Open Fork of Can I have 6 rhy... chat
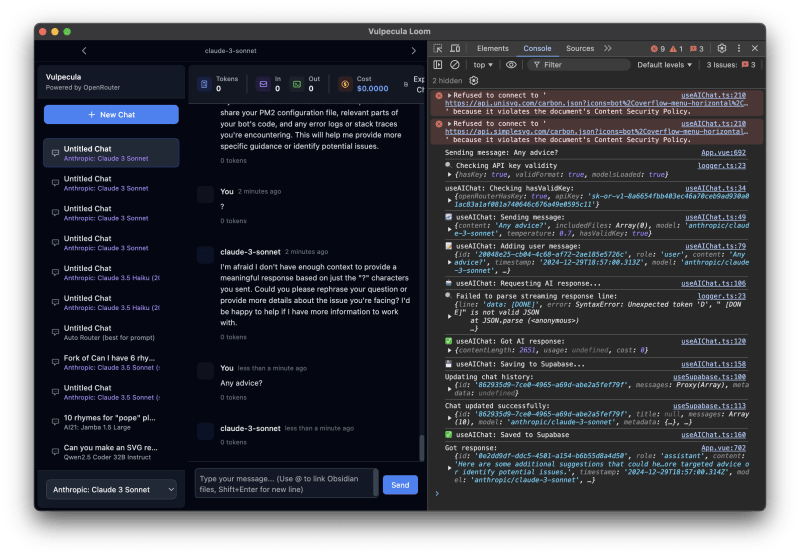The image size is (800, 556). click(x=111, y=362)
